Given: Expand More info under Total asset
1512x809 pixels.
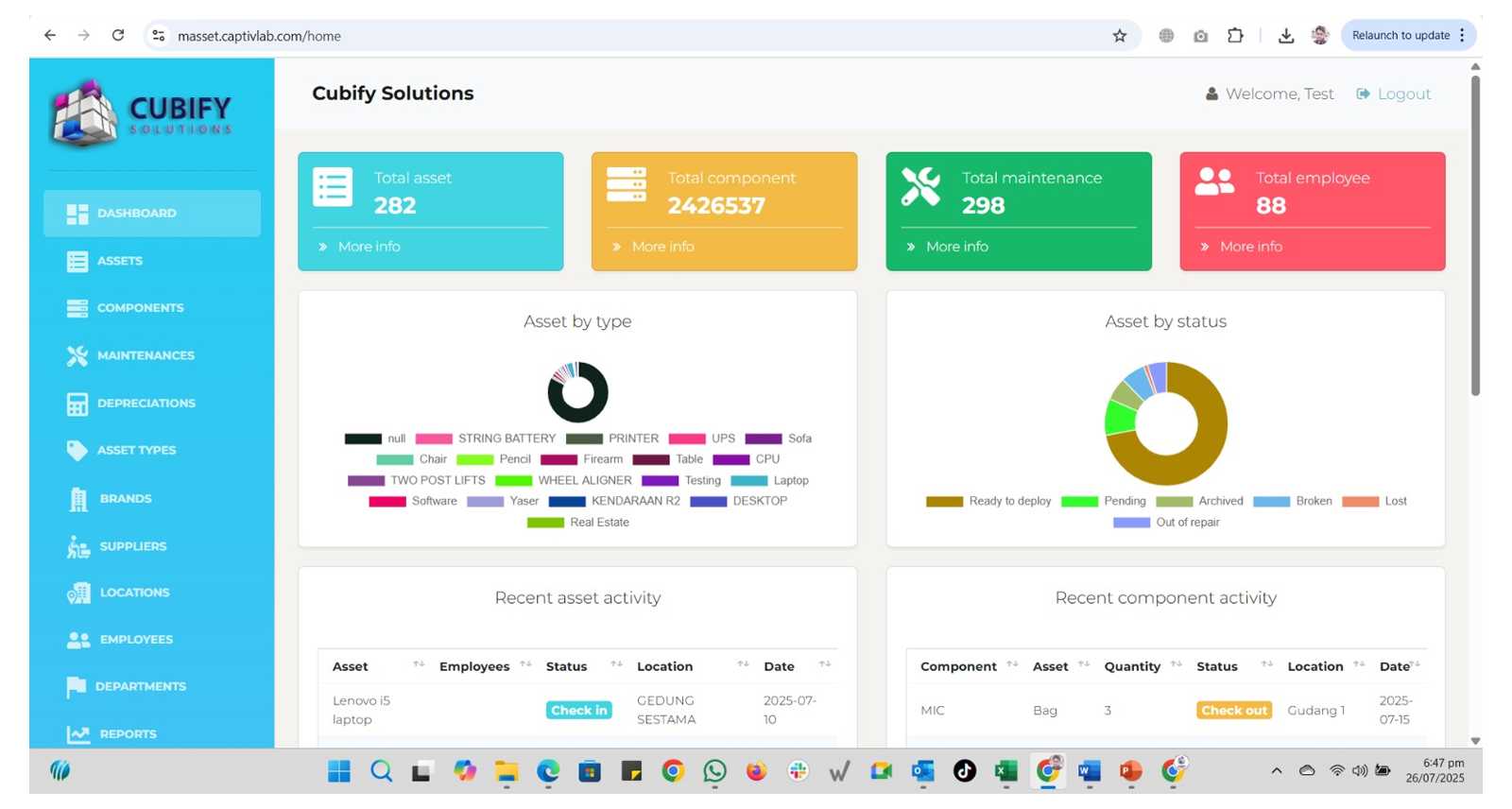Looking at the screenshot, I should pyautogui.click(x=369, y=247).
